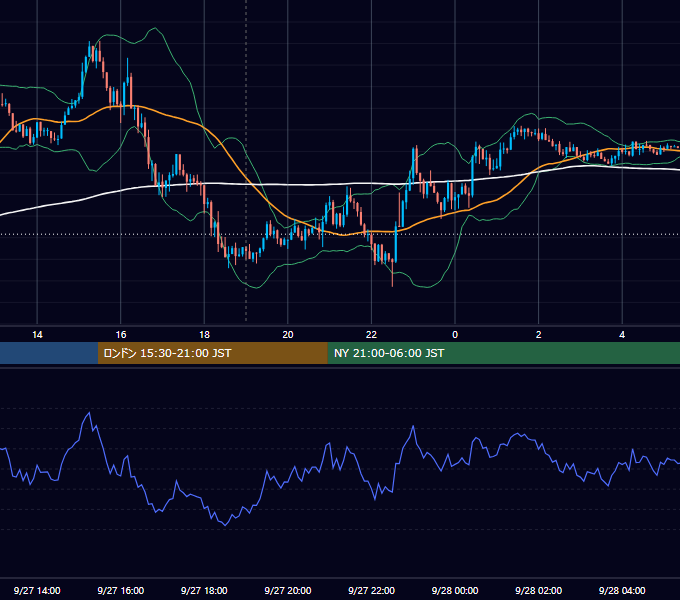Viewport: 680px width, 600px height.
Task: Click the 9/27 14:00 time label
Action: [37, 590]
